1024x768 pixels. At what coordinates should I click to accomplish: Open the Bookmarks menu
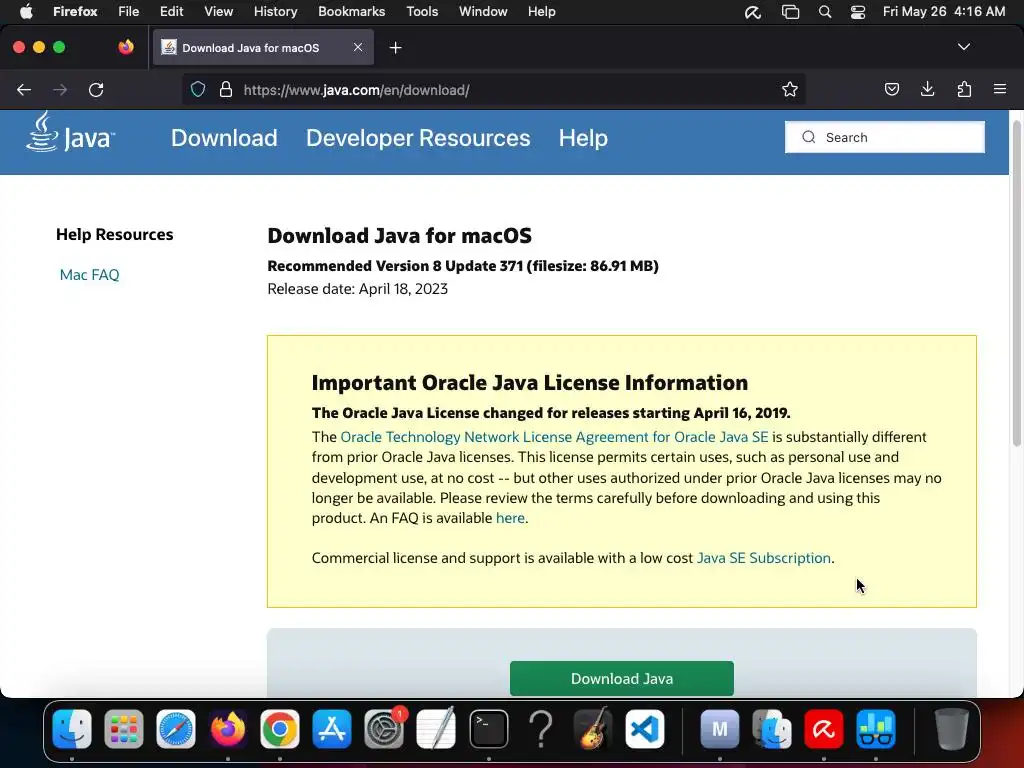click(x=351, y=12)
